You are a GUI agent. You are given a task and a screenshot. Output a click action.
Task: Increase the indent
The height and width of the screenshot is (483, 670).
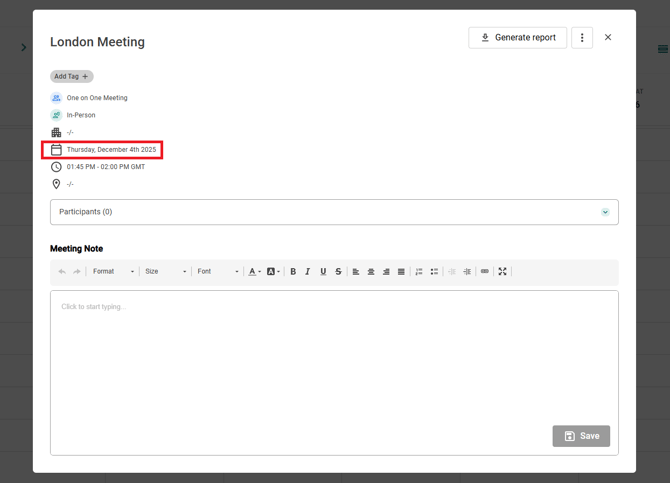click(x=467, y=271)
